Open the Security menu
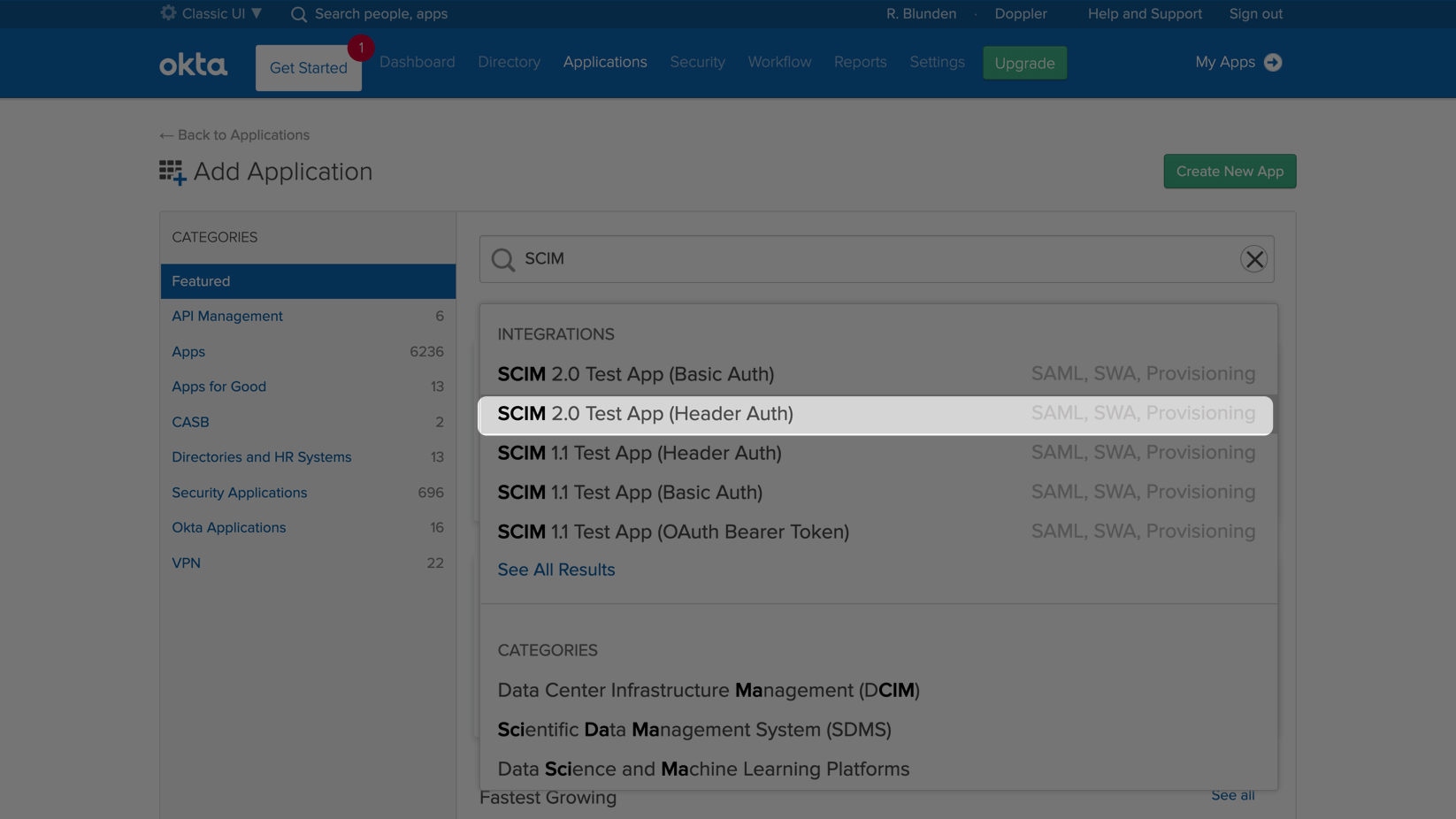 [x=697, y=62]
